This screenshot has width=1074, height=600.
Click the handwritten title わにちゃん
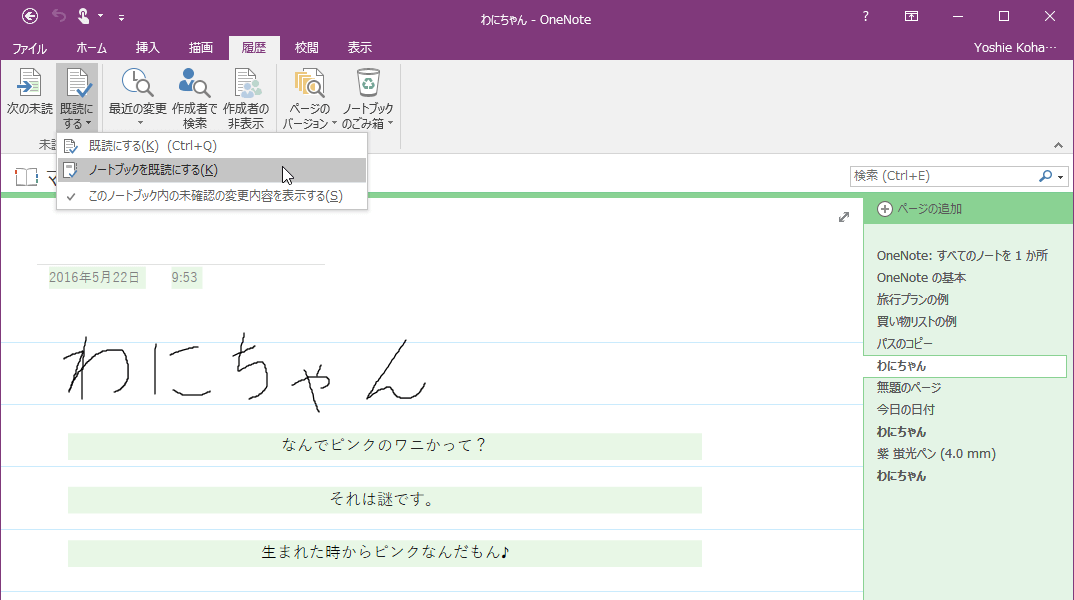245,372
